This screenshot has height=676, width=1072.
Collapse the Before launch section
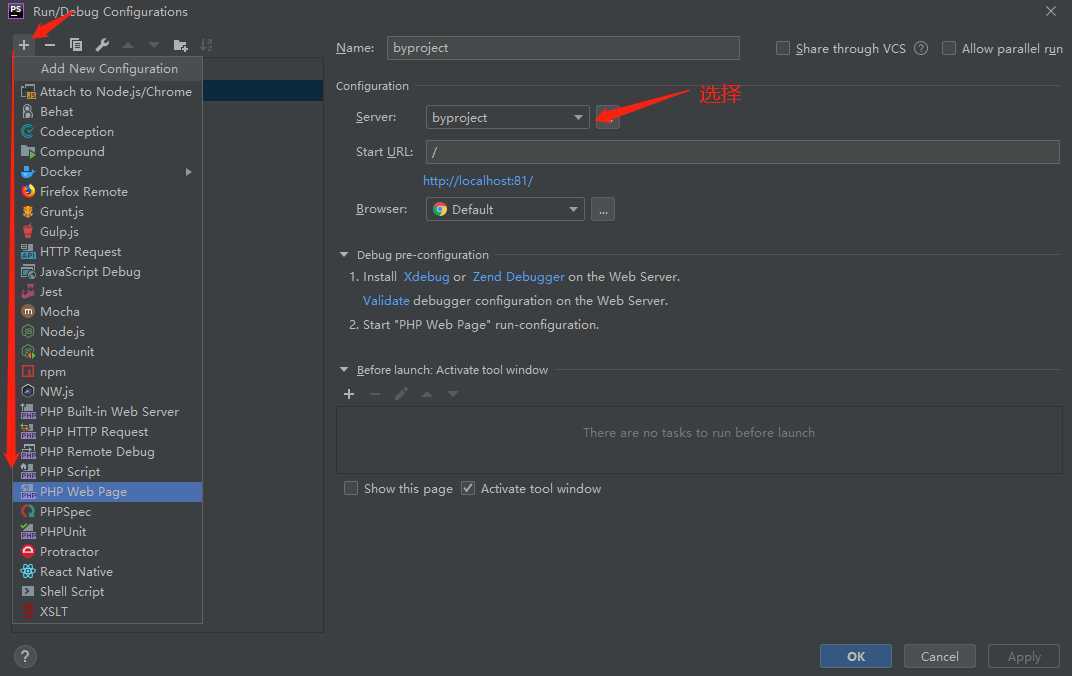[x=344, y=370]
